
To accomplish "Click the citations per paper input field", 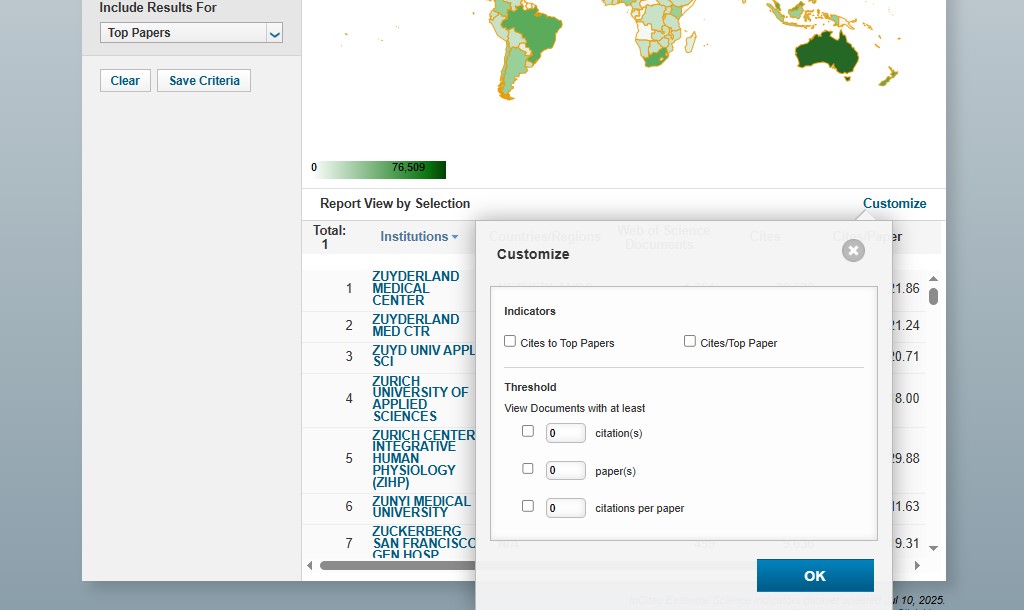I will click(x=566, y=507).
